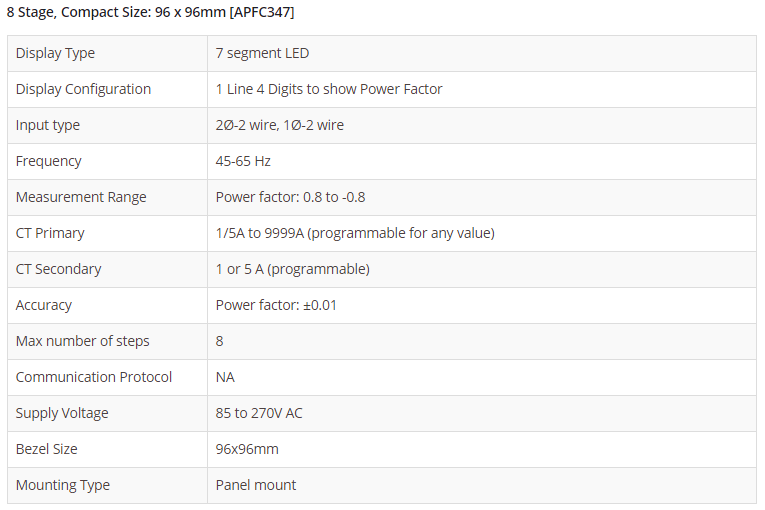Click the Communication Protocol label
This screenshot has width=765, height=510.
click(94, 377)
